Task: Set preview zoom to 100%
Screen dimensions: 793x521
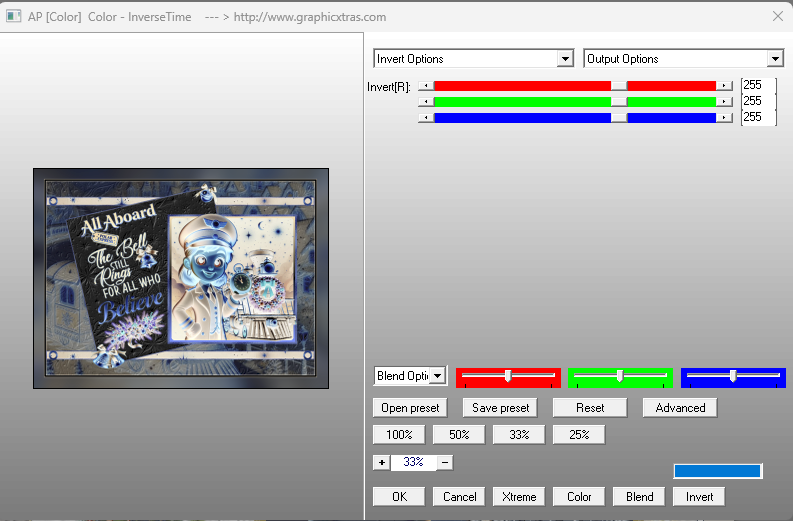Action: pos(399,434)
